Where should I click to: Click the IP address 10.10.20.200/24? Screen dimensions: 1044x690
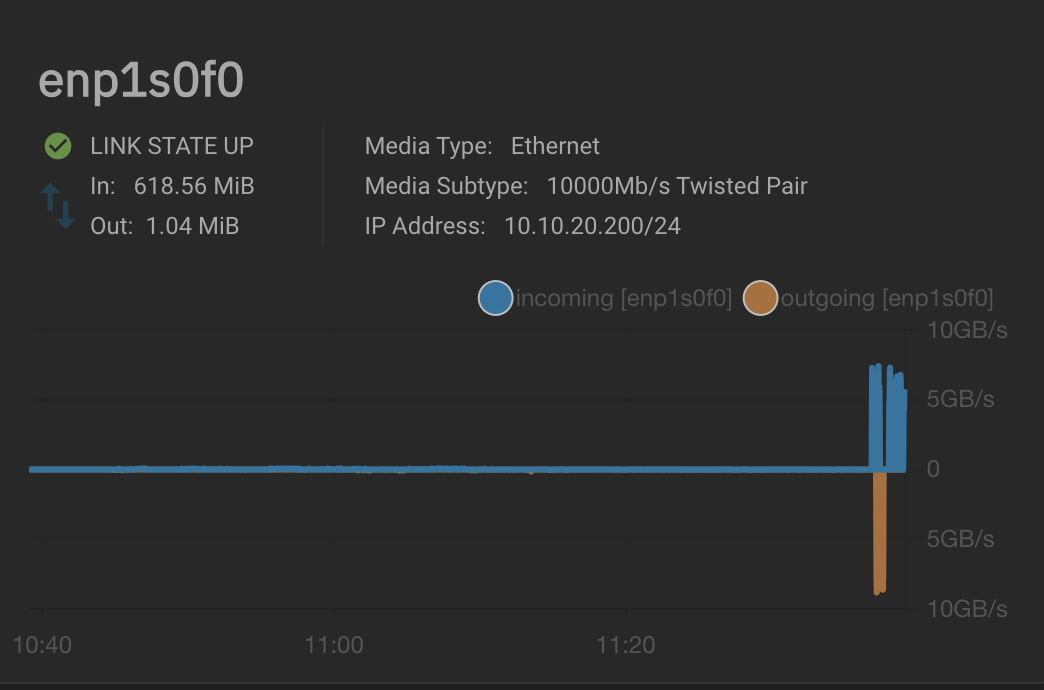pyautogui.click(x=592, y=226)
